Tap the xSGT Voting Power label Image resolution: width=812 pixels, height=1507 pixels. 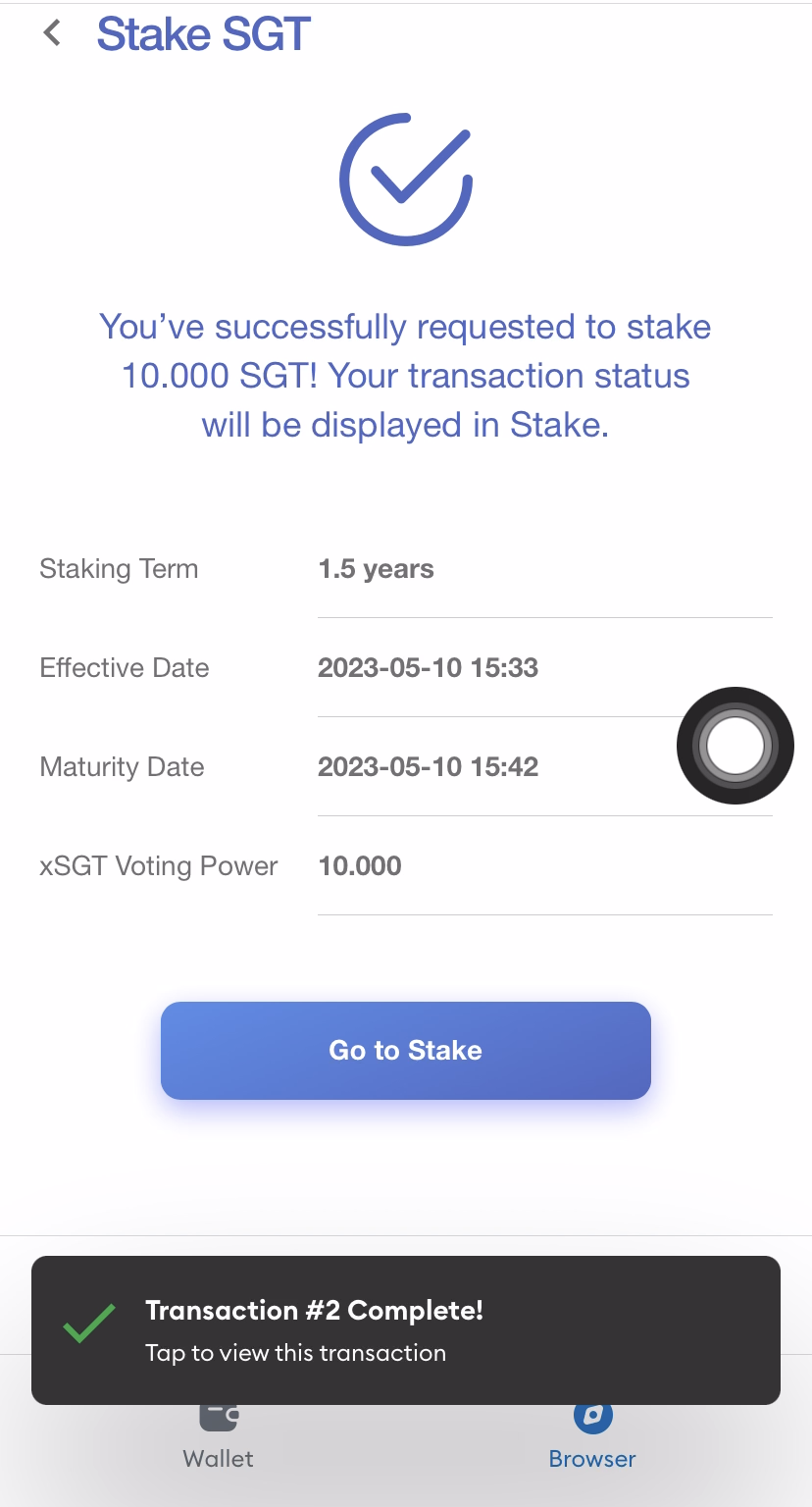pyautogui.click(x=159, y=866)
